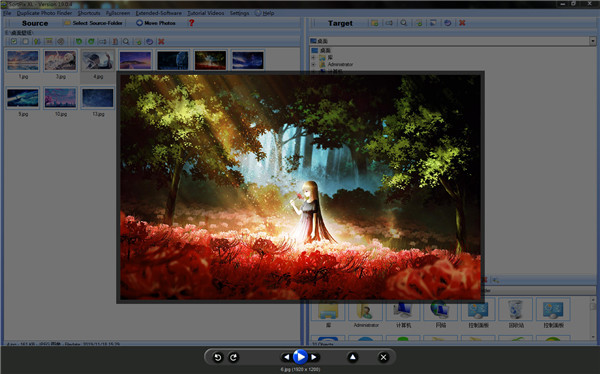Close the image preview with the round X

(383, 357)
